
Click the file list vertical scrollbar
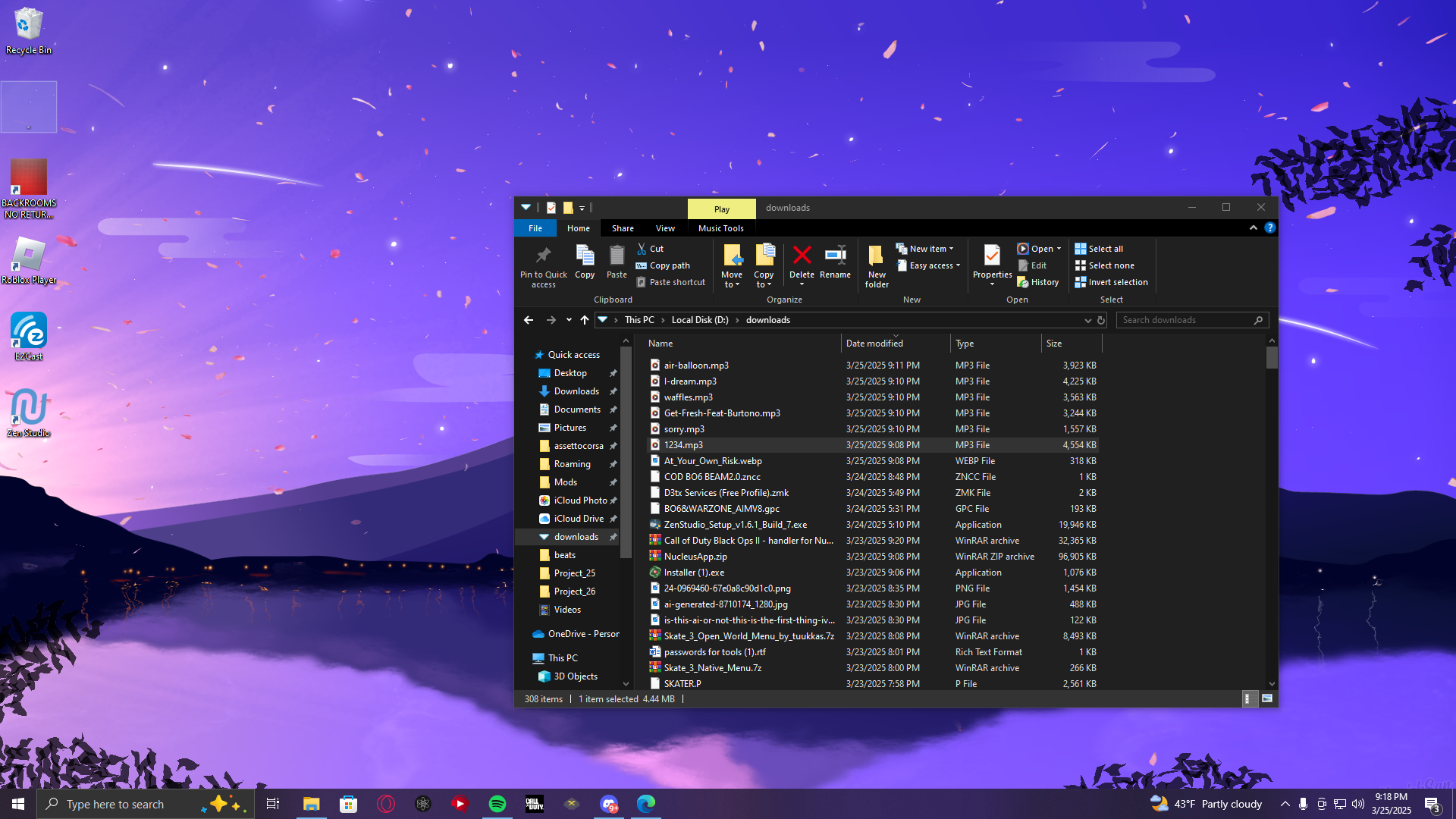(1272, 513)
